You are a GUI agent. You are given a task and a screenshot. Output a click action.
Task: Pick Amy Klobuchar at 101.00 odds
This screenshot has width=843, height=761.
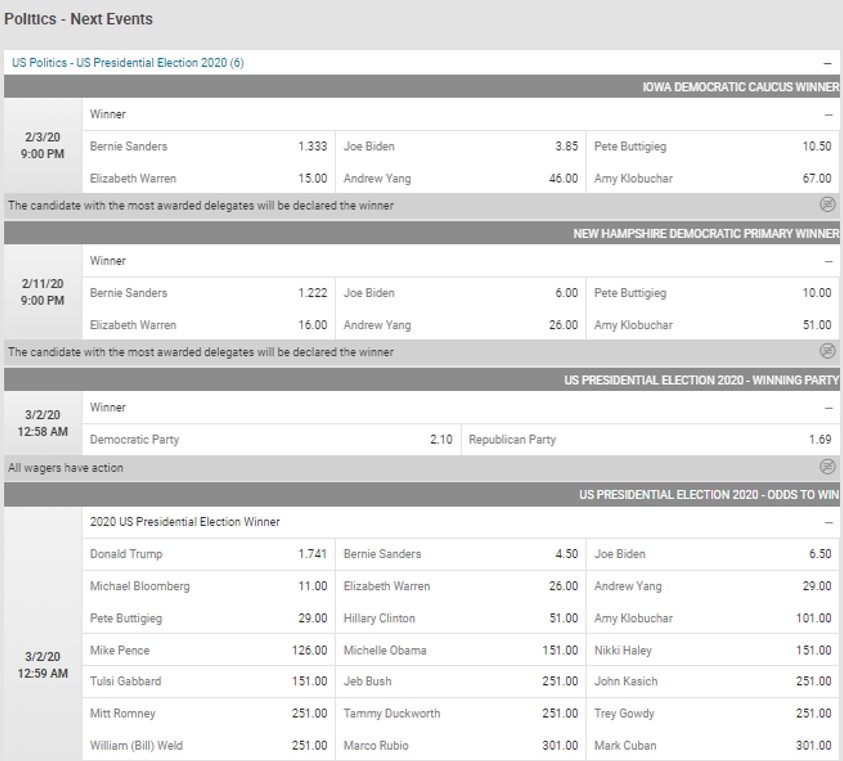[713, 618]
